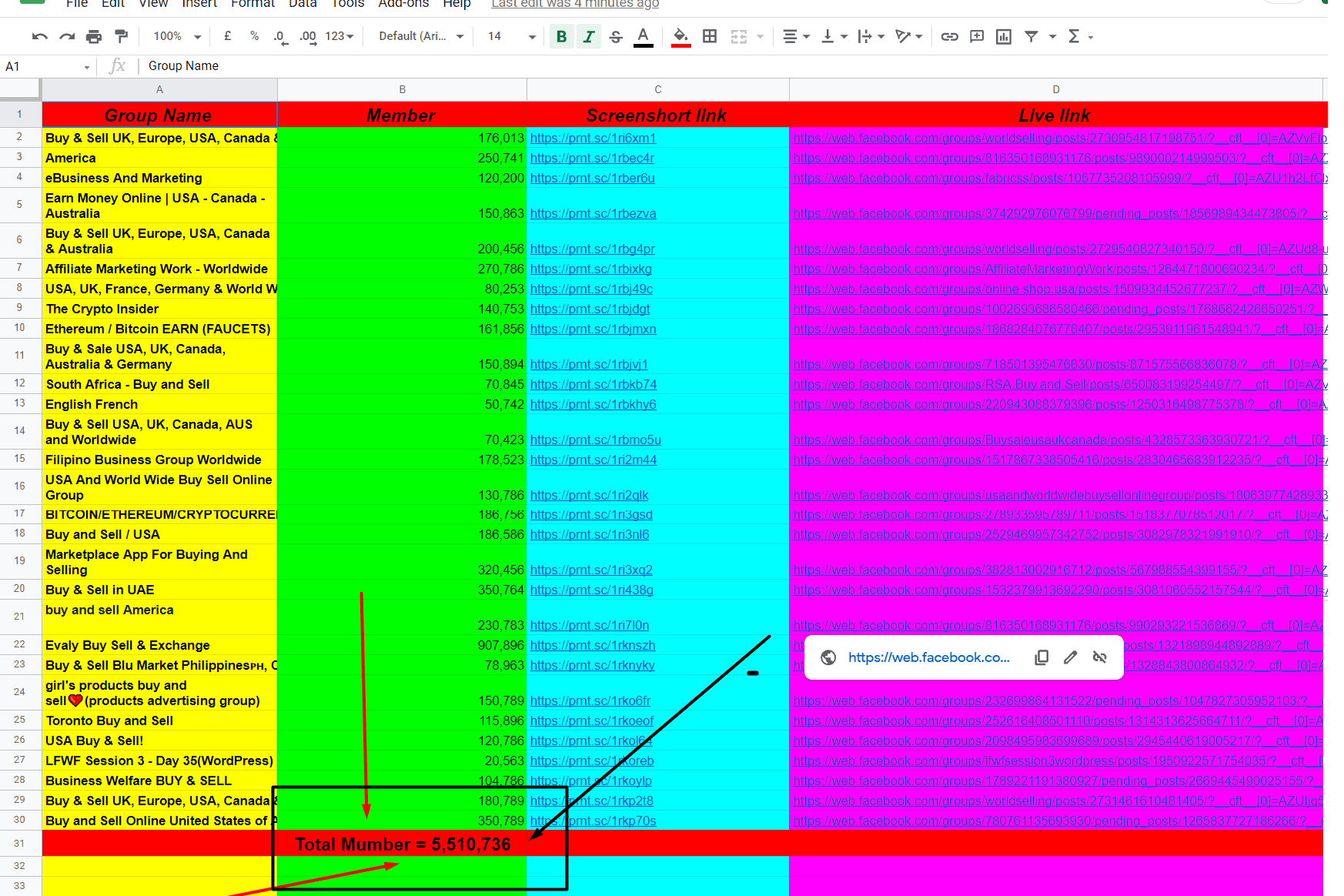Click the Merge cells icon
The height and width of the screenshot is (896, 1344).
coord(739,36)
